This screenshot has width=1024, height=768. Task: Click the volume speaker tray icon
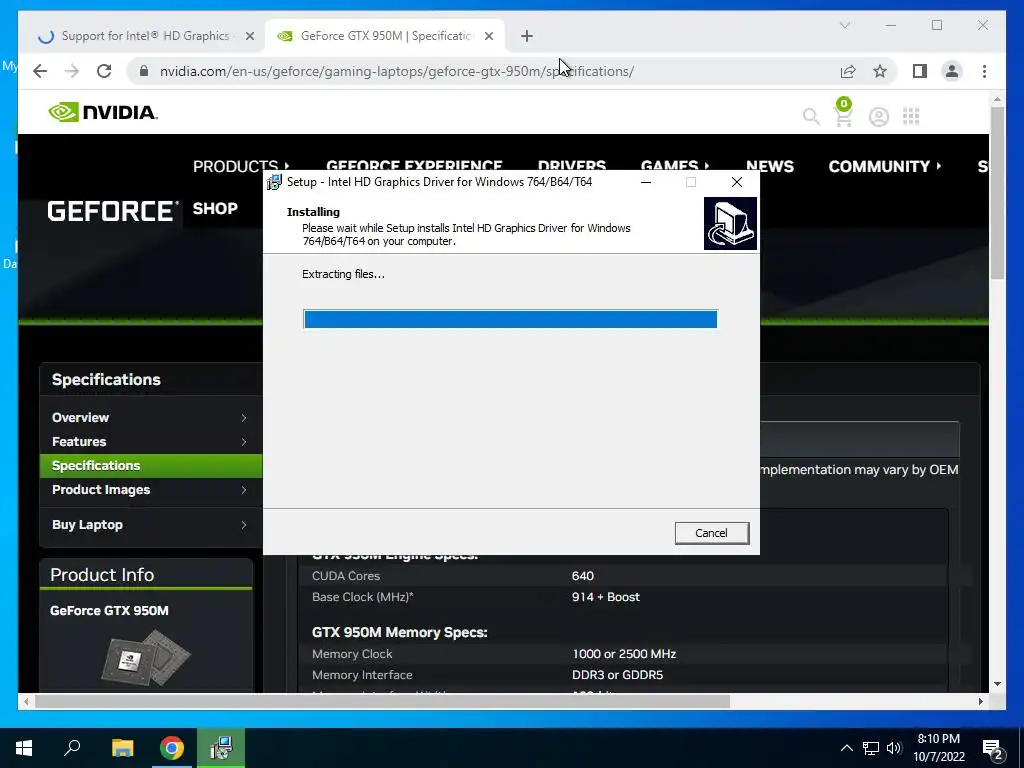click(894, 748)
